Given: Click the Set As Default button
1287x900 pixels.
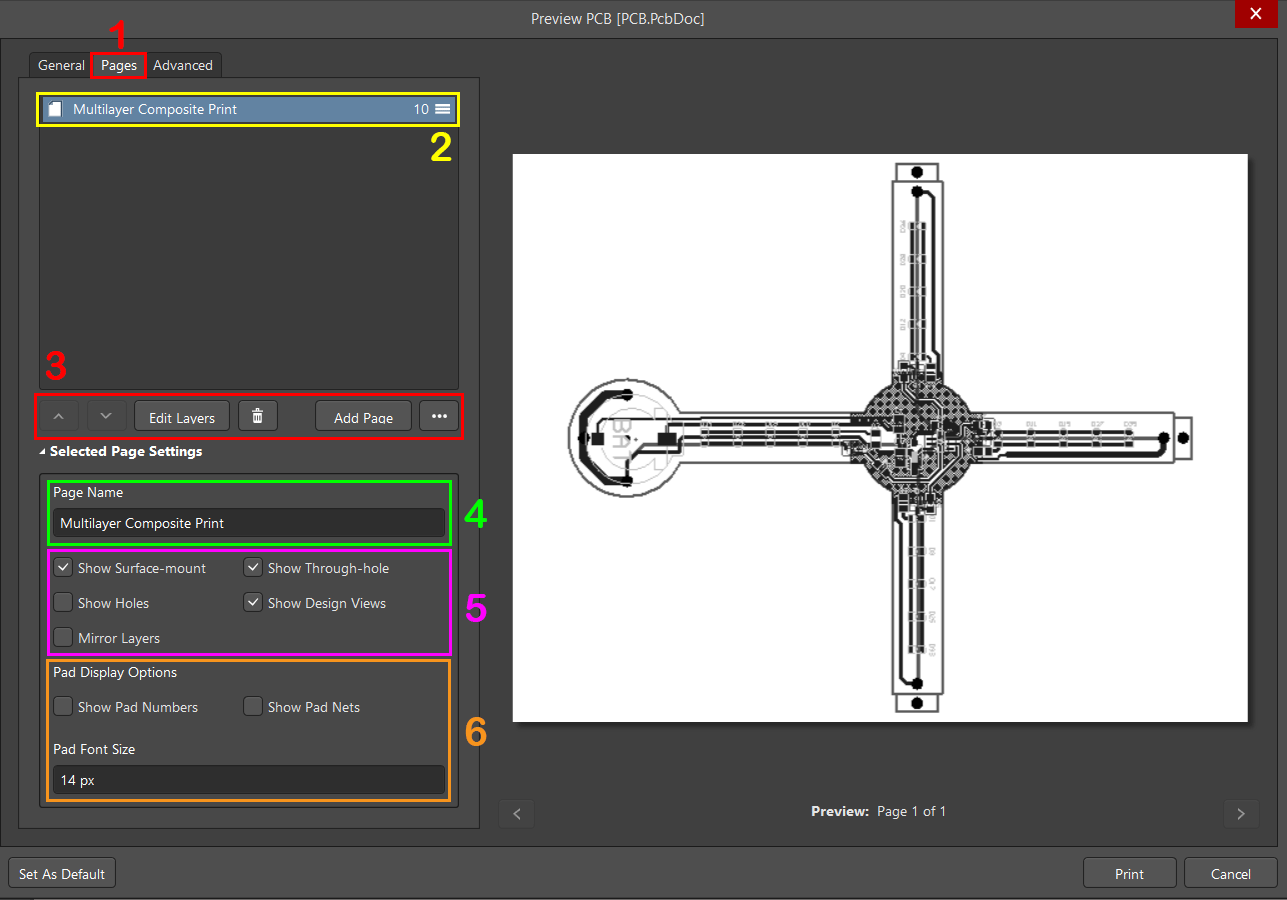Looking at the screenshot, I should coord(62,874).
